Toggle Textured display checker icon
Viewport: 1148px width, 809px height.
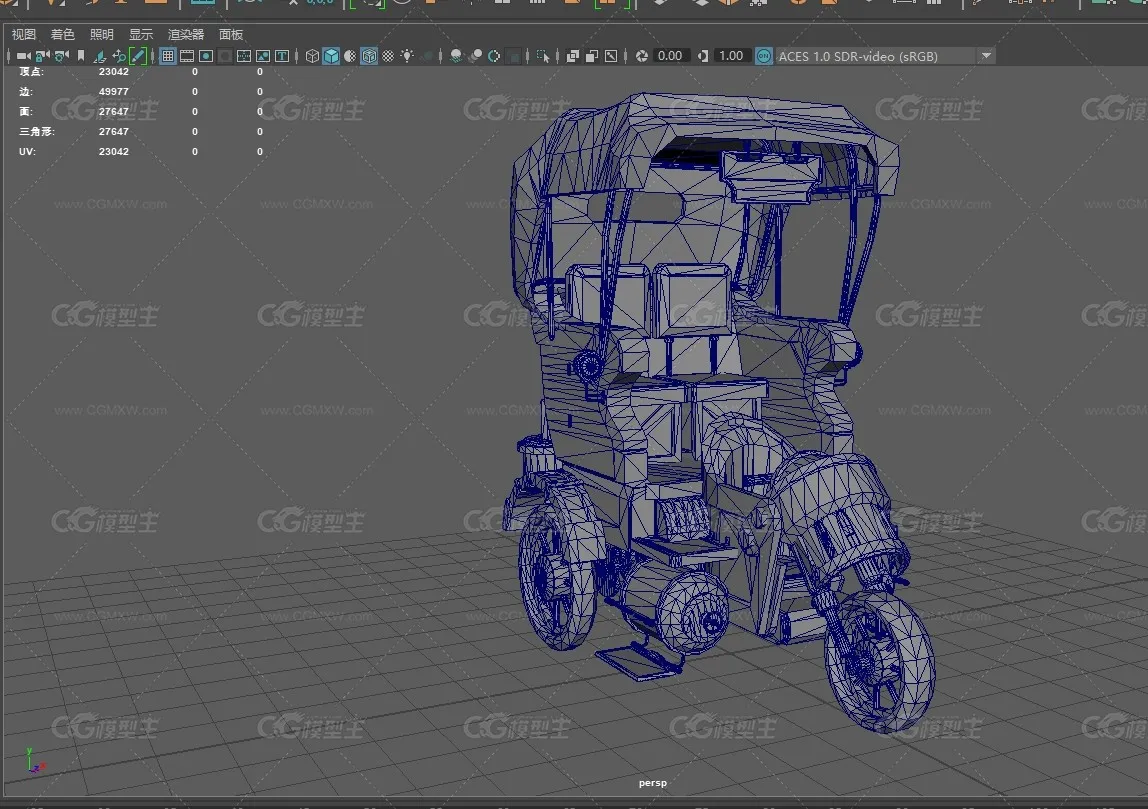388,56
